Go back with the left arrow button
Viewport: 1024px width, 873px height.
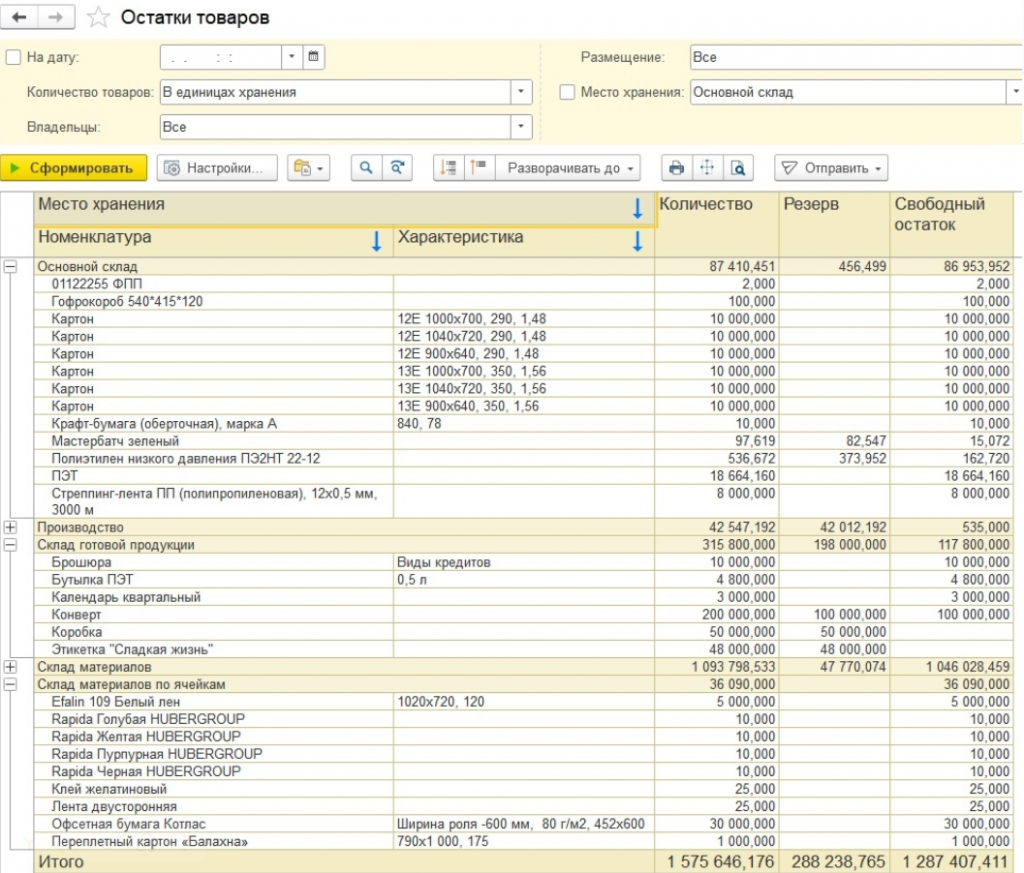pyautogui.click(x=19, y=17)
